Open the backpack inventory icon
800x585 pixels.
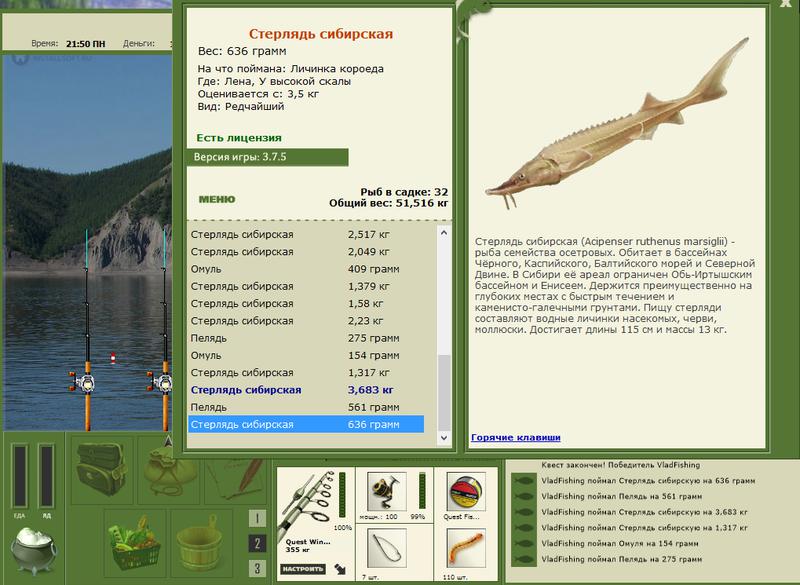click(101, 469)
